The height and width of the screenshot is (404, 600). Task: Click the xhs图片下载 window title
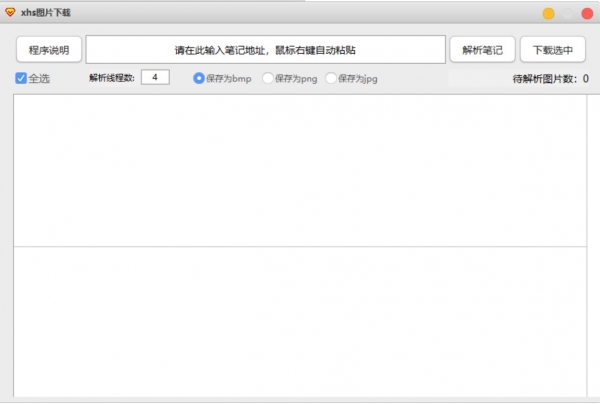click(x=46, y=13)
